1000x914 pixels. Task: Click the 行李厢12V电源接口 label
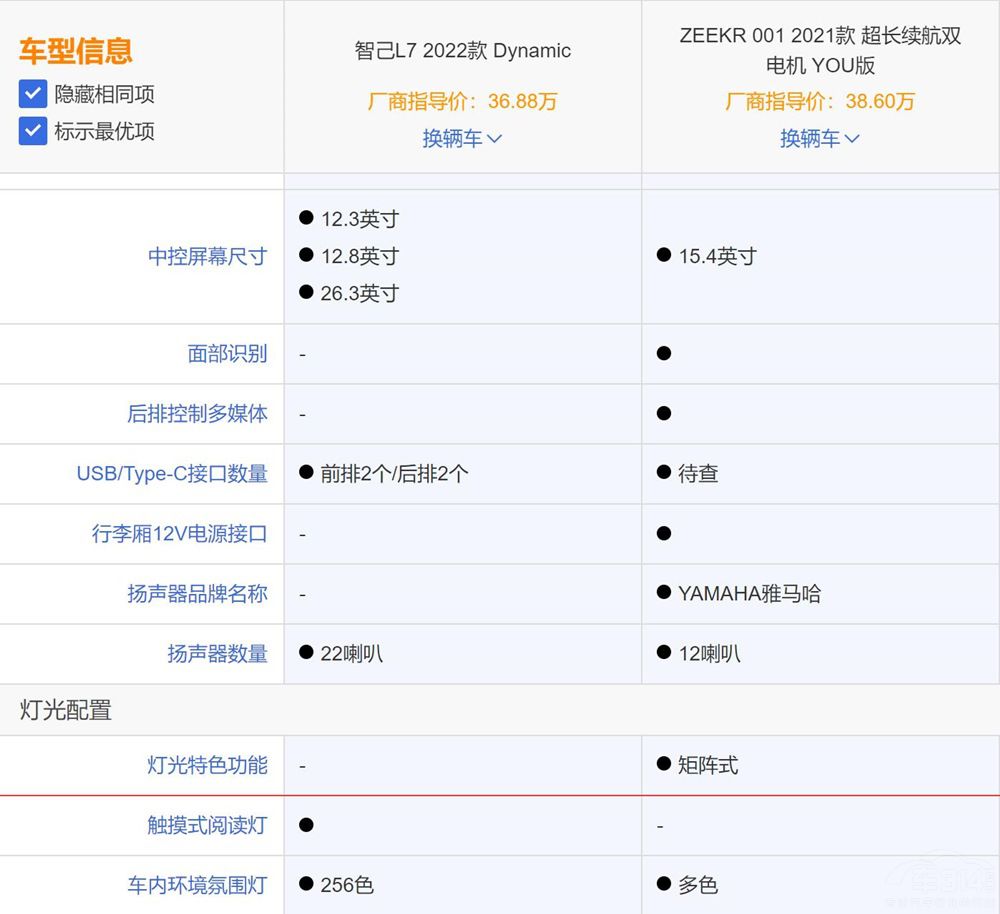point(180,533)
